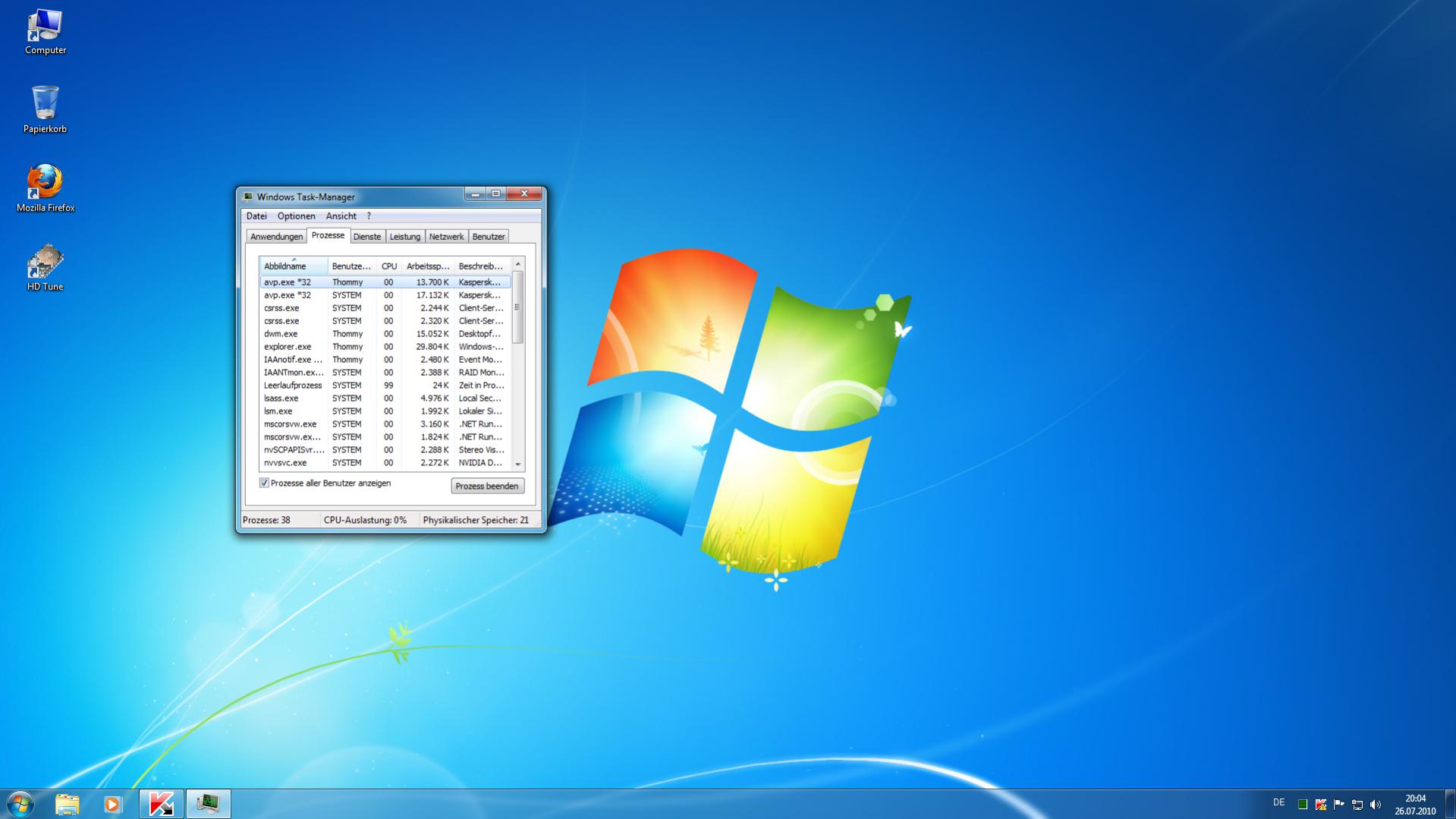Select avp.exe *32 row owned by Thommy

(x=385, y=282)
